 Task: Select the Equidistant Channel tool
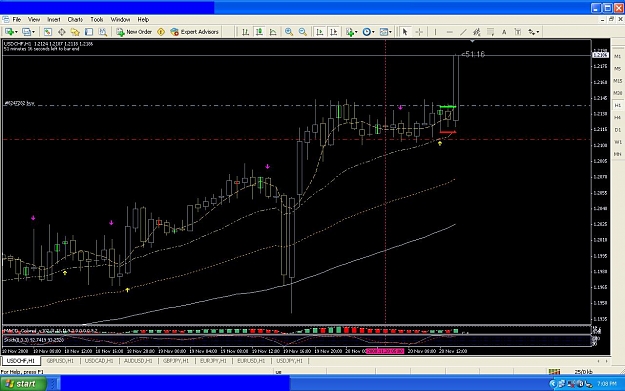pyautogui.click(x=476, y=32)
